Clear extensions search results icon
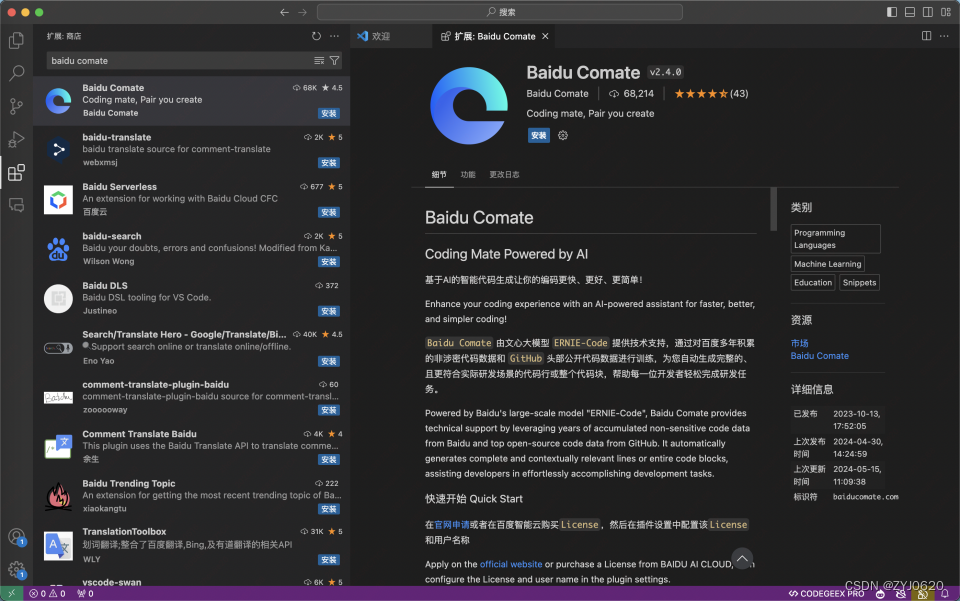The image size is (960, 601). point(319,61)
